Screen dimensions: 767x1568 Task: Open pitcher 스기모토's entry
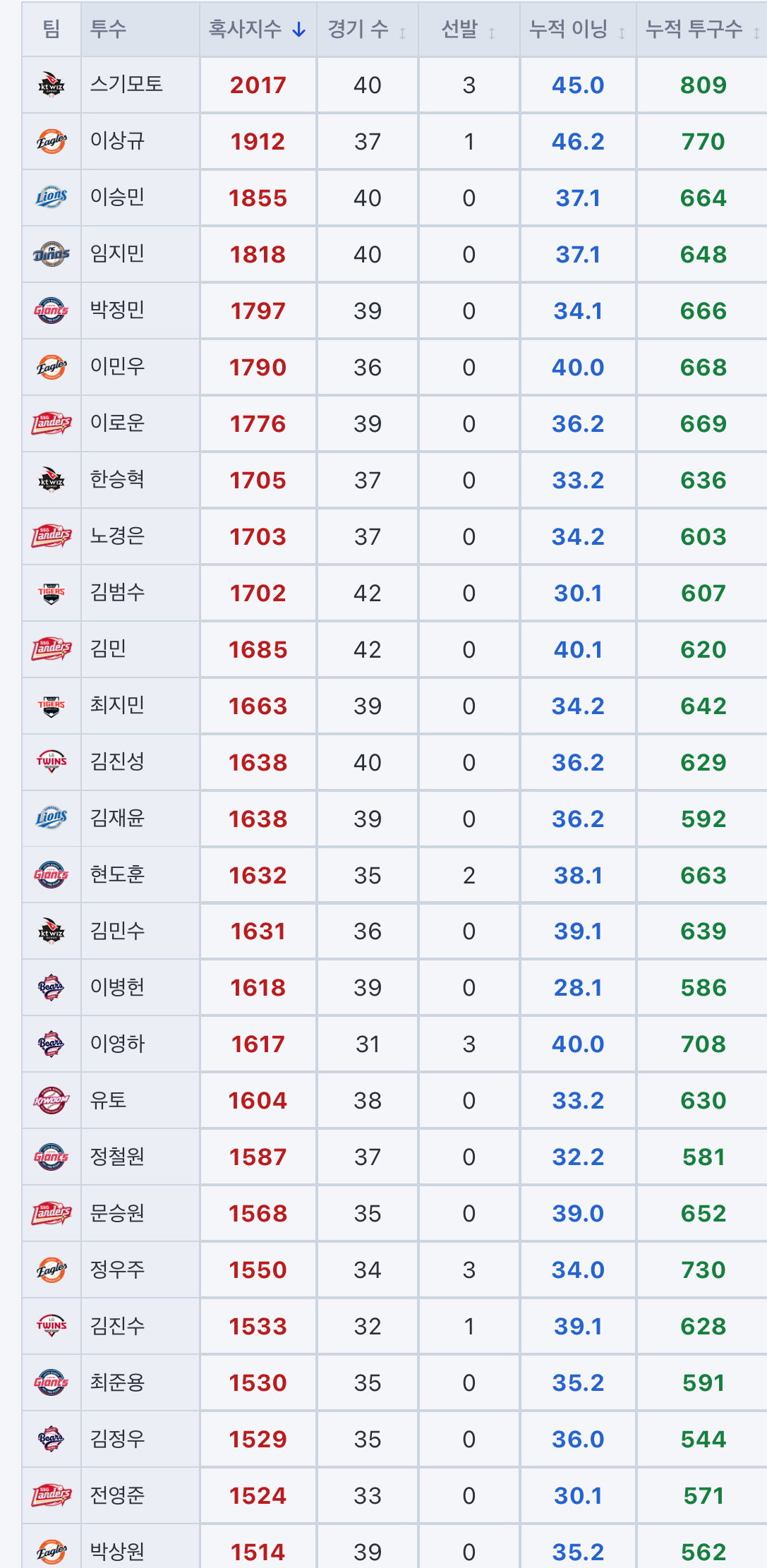click(x=127, y=84)
